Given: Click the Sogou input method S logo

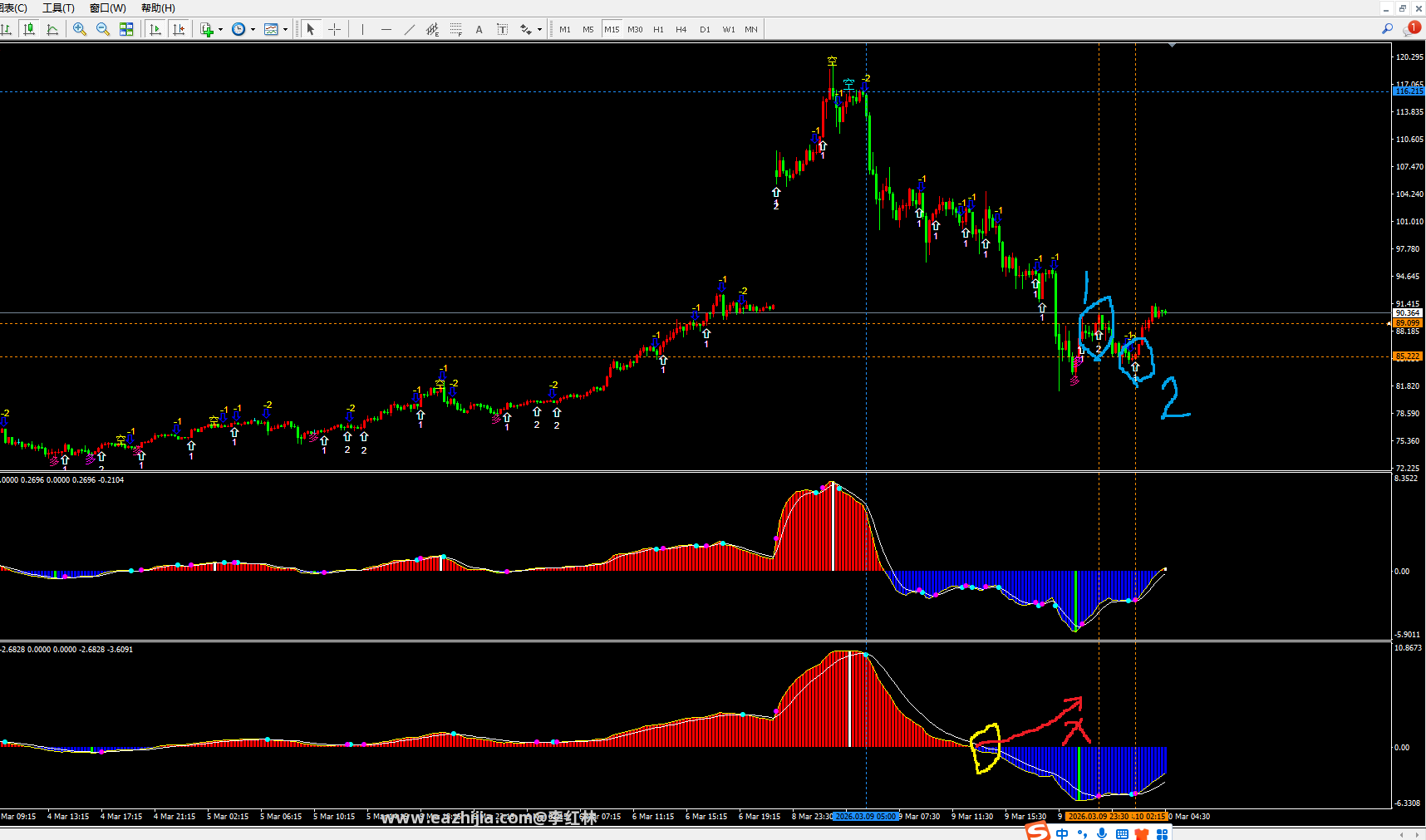Looking at the screenshot, I should [x=1037, y=832].
